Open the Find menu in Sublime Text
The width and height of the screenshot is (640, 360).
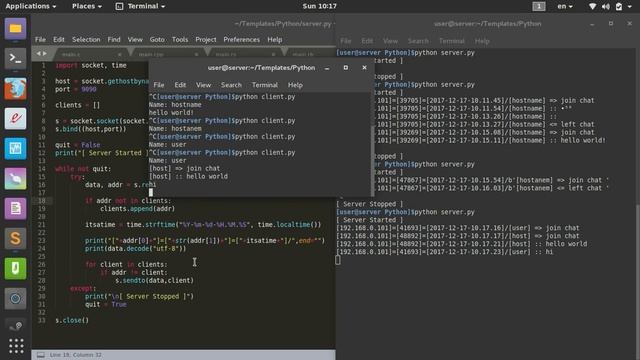[x=114, y=40]
